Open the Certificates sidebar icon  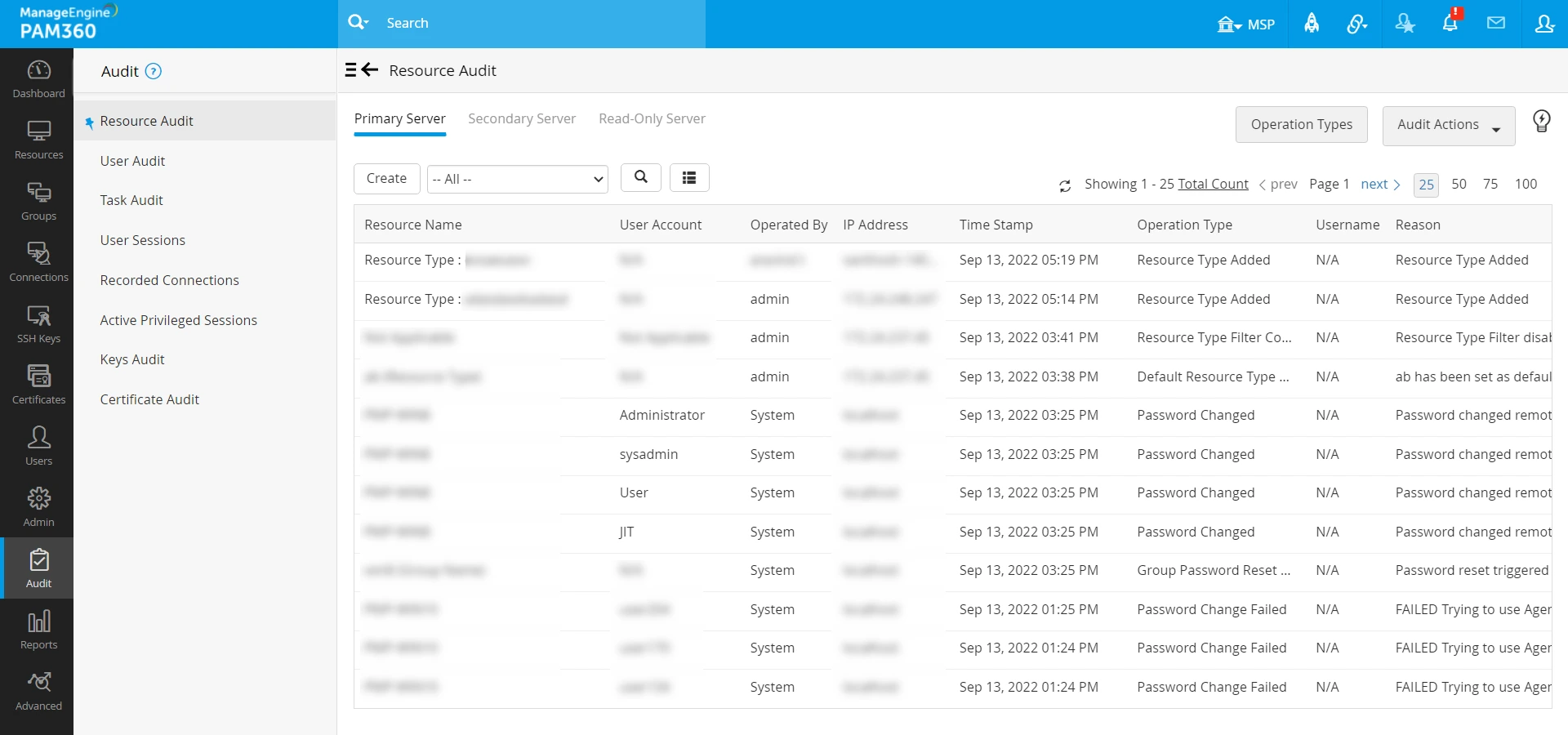pyautogui.click(x=38, y=385)
